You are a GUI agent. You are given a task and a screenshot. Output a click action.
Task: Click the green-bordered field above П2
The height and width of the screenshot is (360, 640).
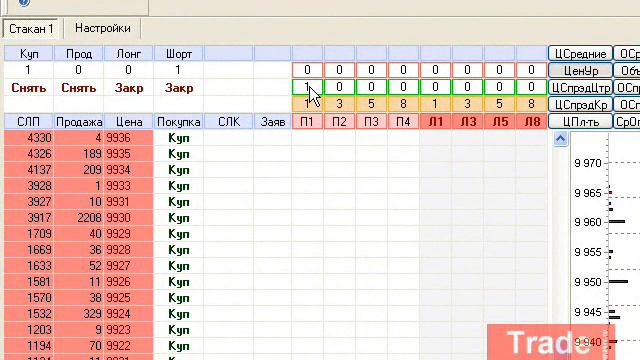point(339,87)
